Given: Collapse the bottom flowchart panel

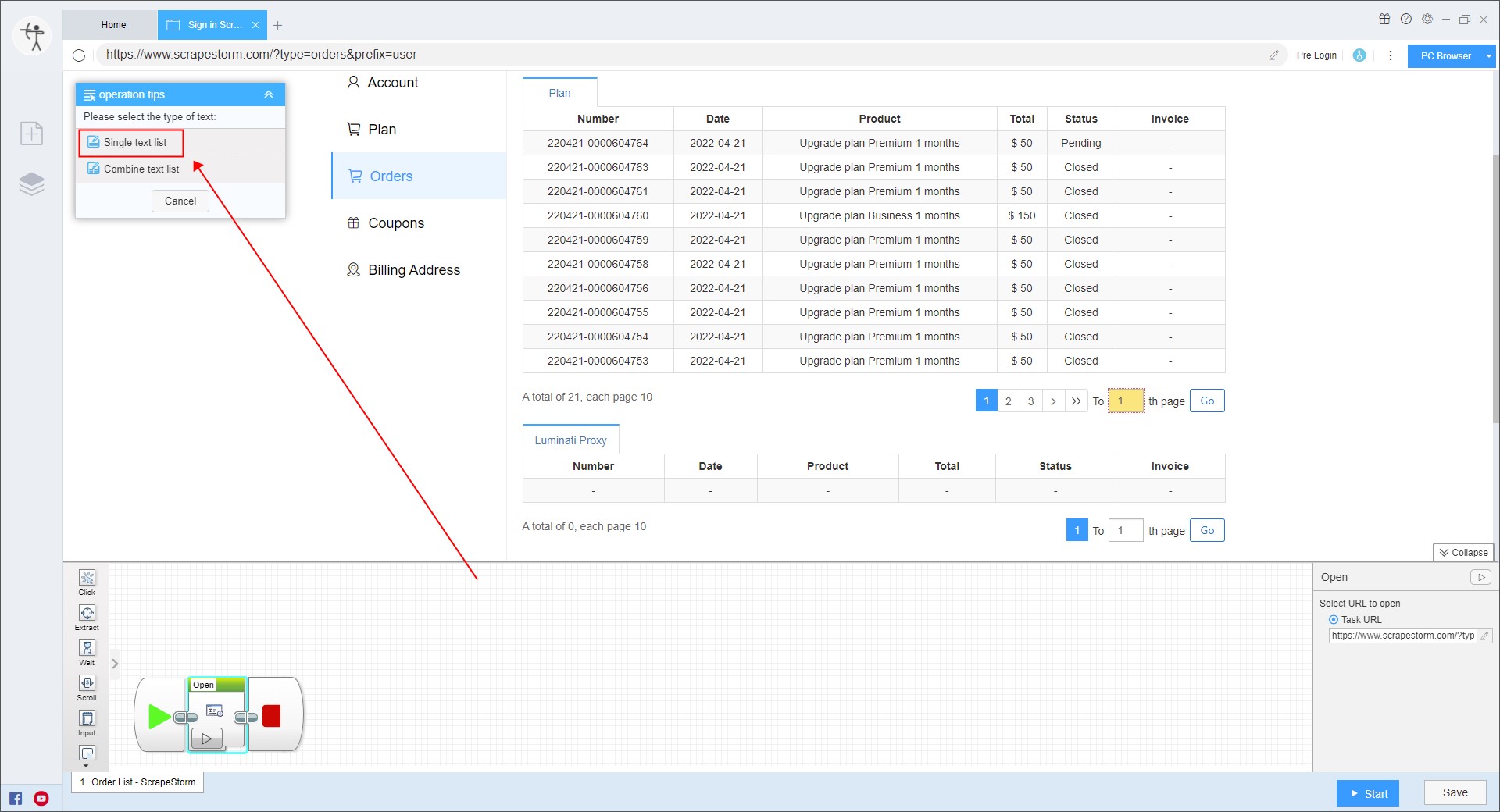Looking at the screenshot, I should (x=1463, y=552).
